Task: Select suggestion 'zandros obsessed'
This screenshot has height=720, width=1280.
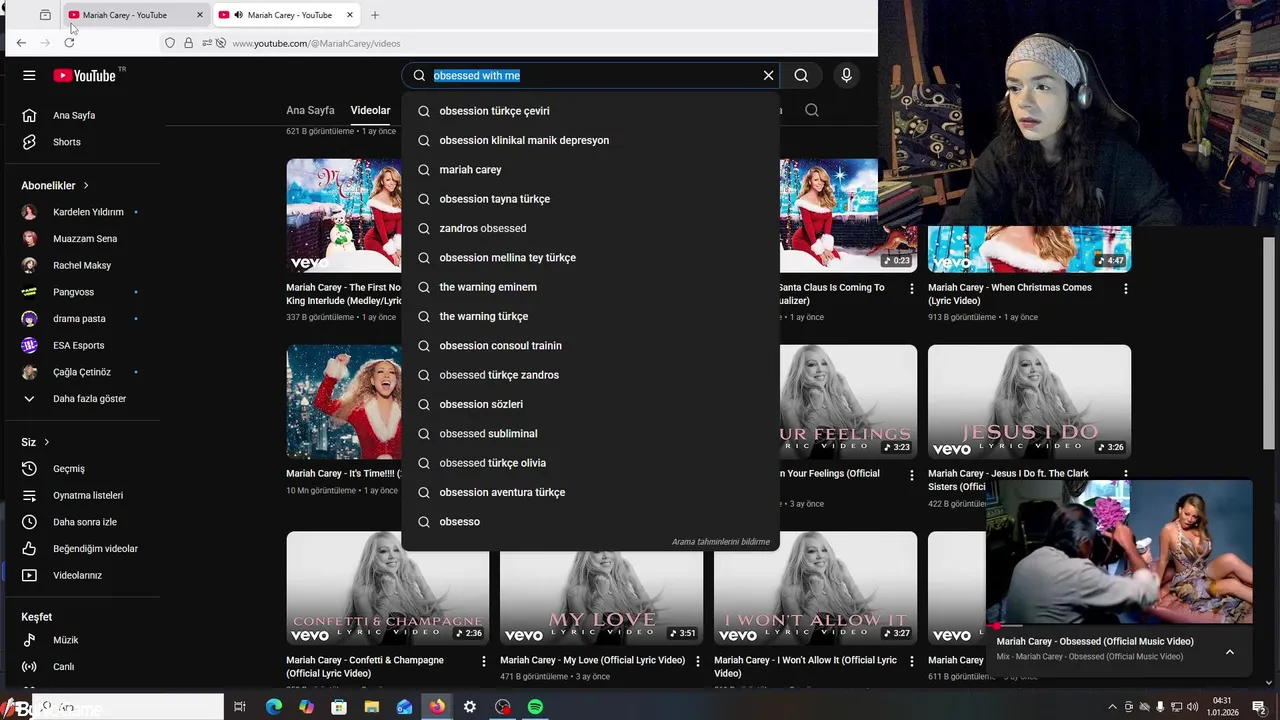Action: [590, 228]
